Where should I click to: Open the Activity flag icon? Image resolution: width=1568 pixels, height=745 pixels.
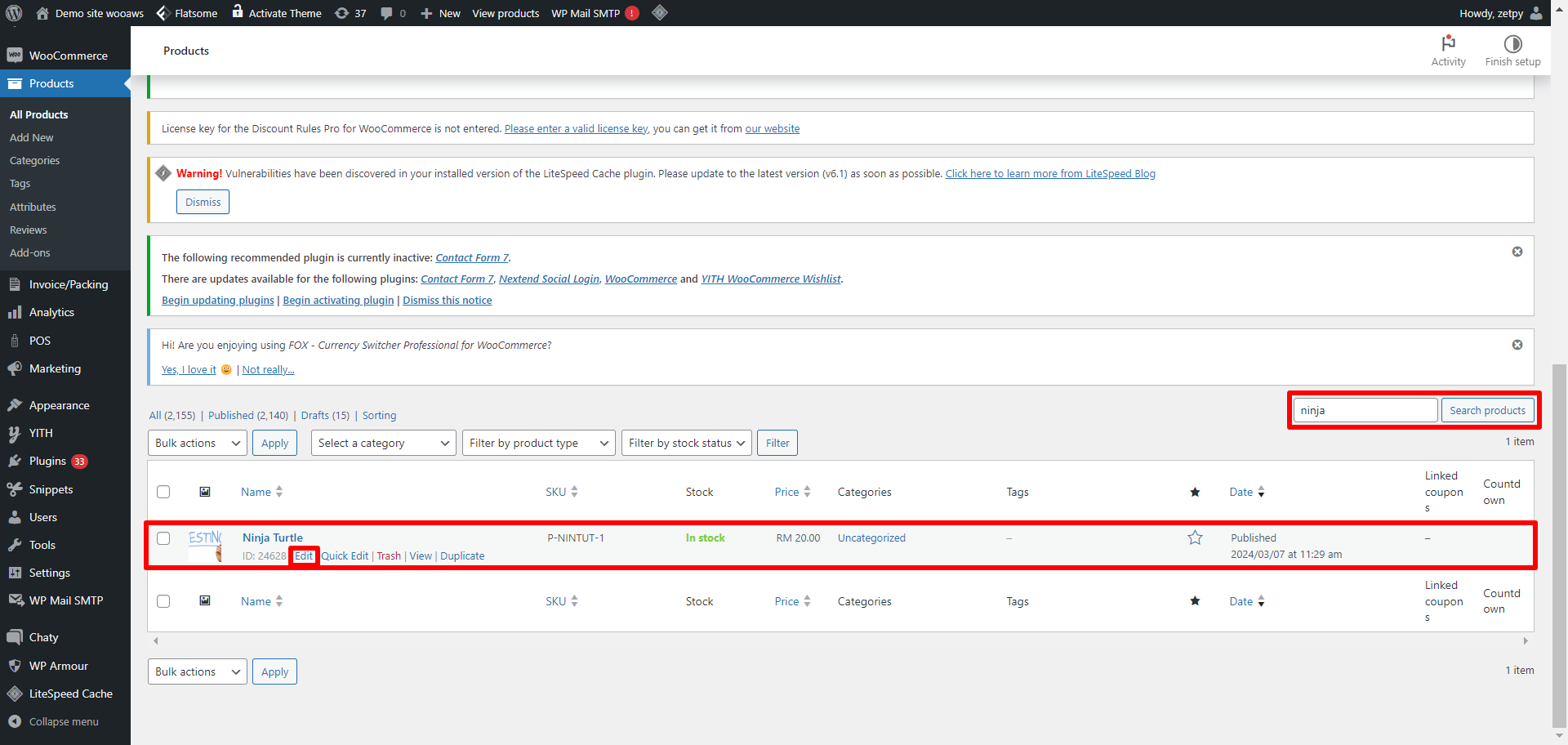click(1448, 43)
